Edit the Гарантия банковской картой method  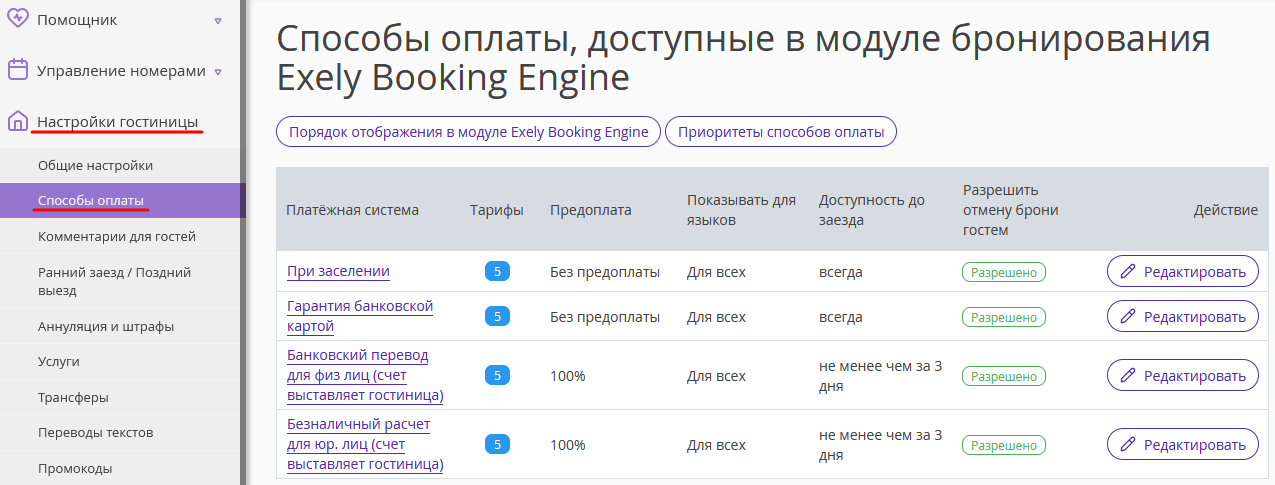1182,316
